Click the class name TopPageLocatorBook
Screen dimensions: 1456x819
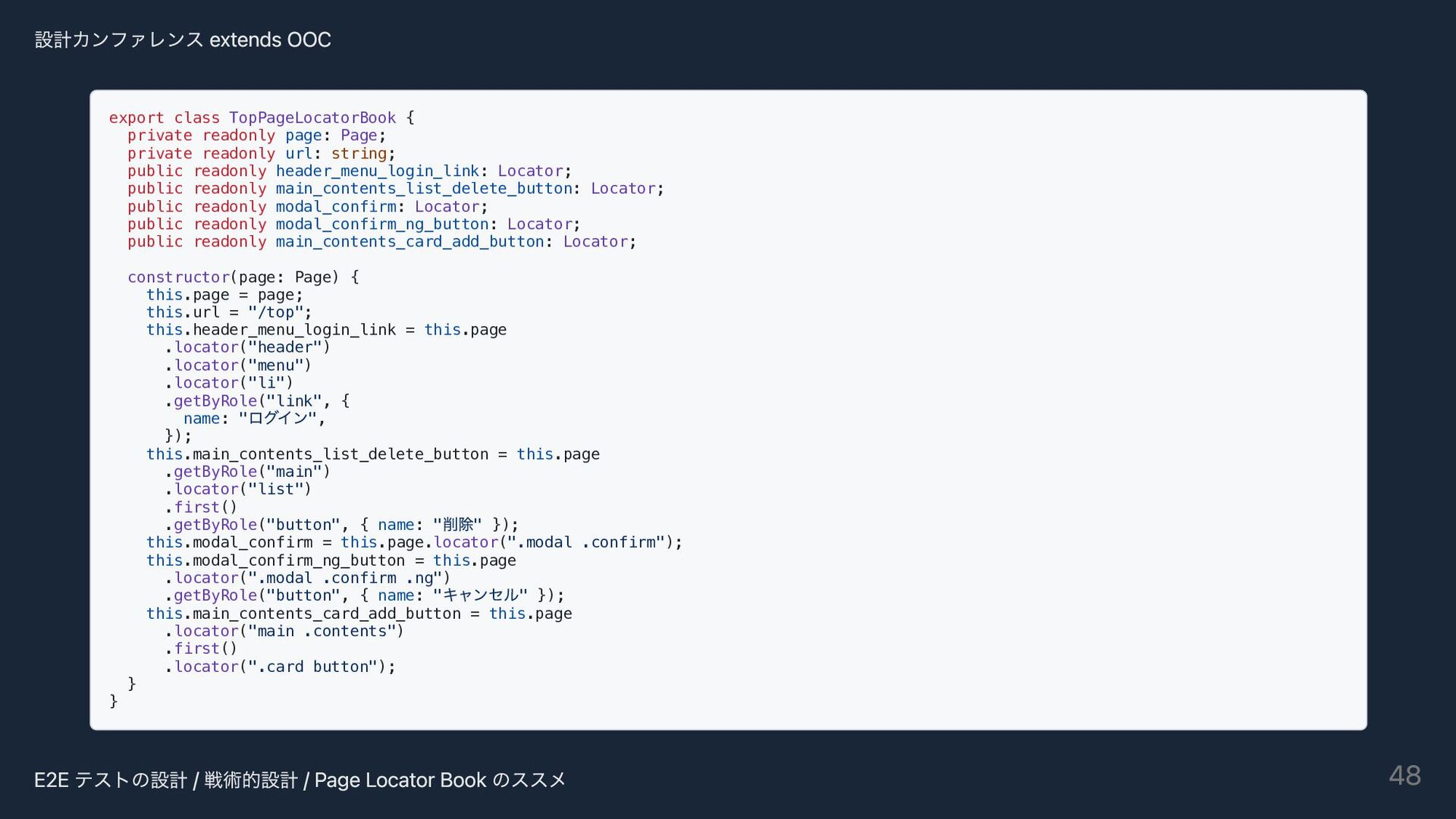[312, 118]
